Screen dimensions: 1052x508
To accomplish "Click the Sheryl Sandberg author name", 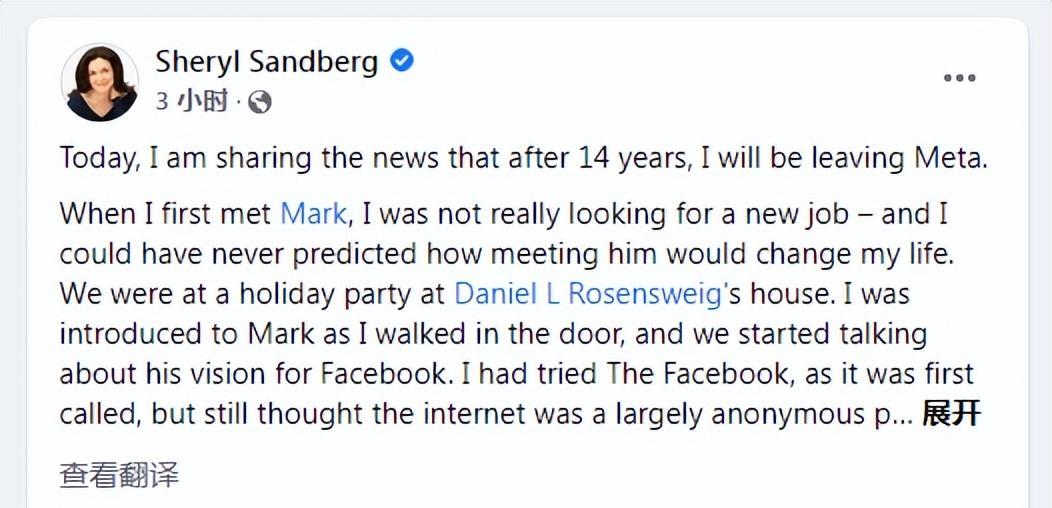I will 266,62.
